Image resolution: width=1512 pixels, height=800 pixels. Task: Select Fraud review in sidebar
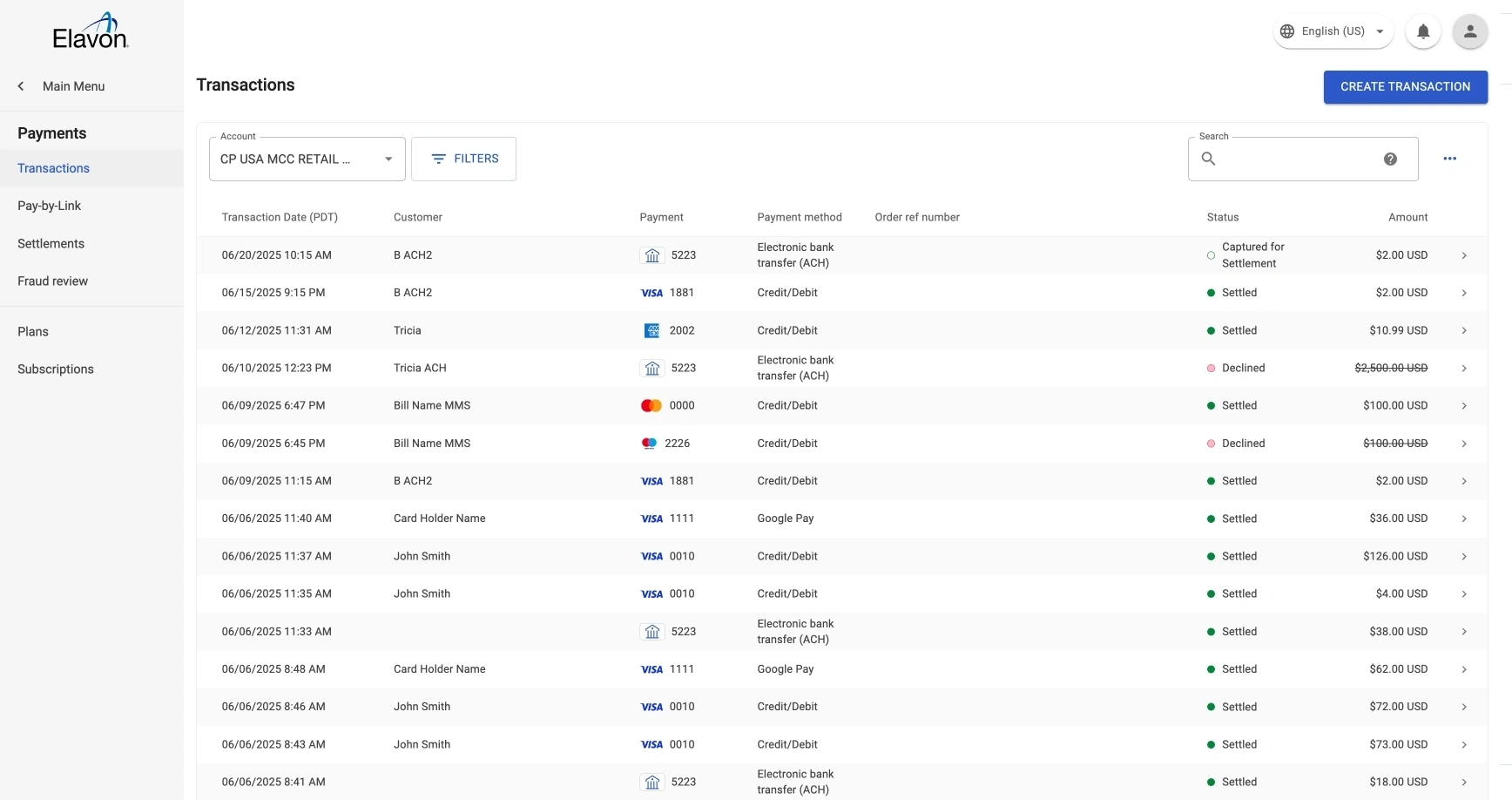pyautogui.click(x=53, y=281)
